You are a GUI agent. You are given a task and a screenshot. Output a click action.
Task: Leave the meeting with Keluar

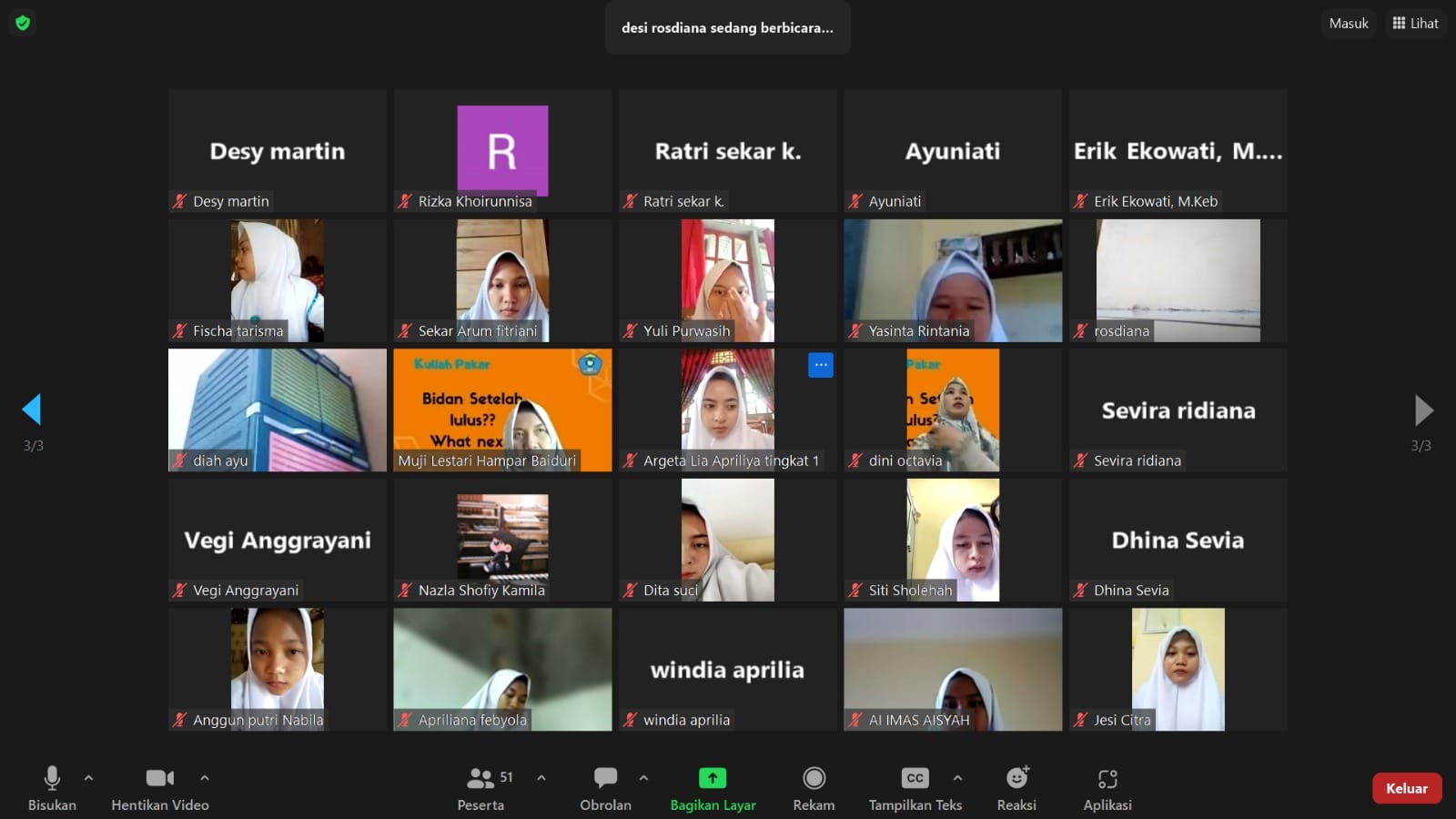[1406, 788]
